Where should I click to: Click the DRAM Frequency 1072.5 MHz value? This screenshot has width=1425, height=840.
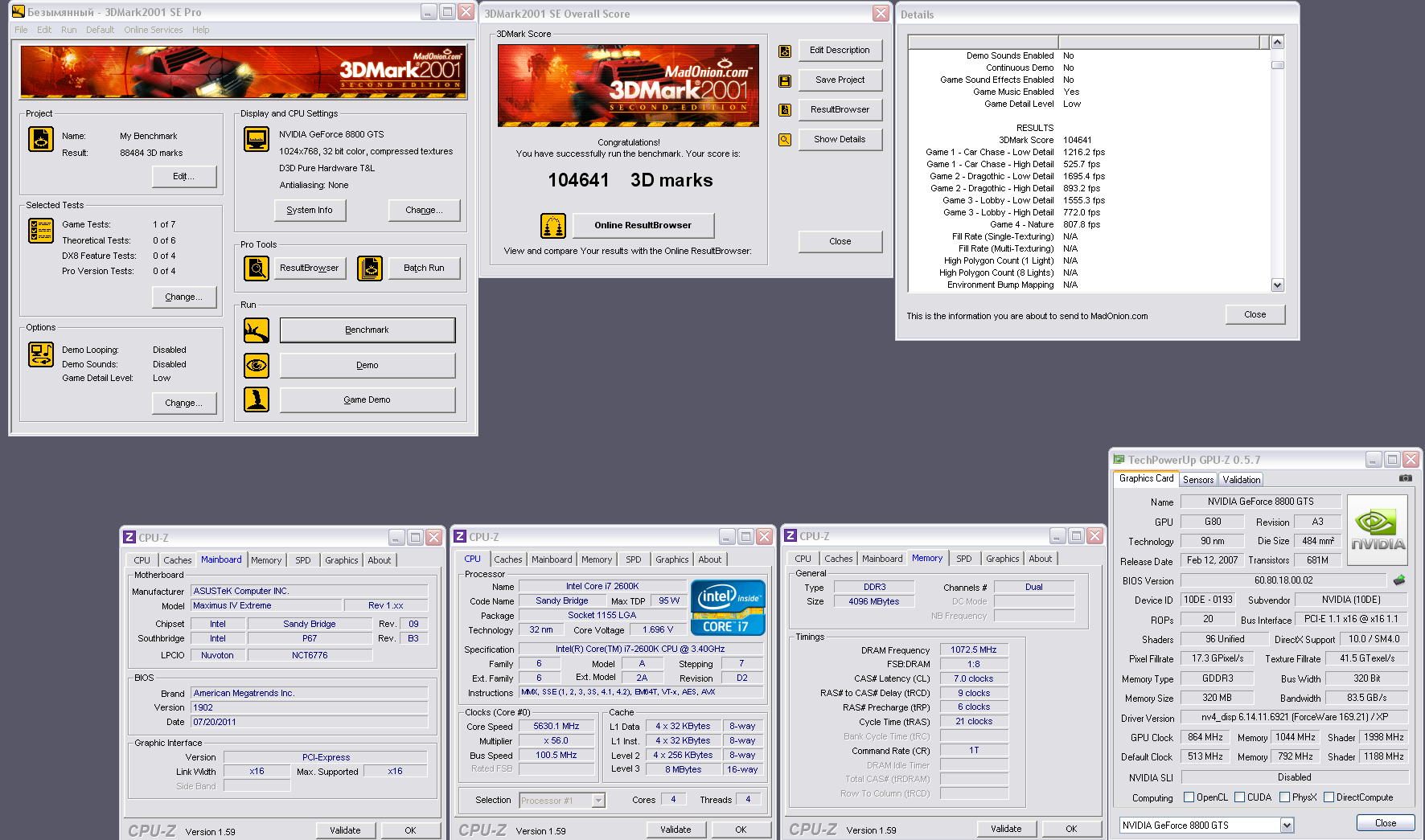point(973,650)
